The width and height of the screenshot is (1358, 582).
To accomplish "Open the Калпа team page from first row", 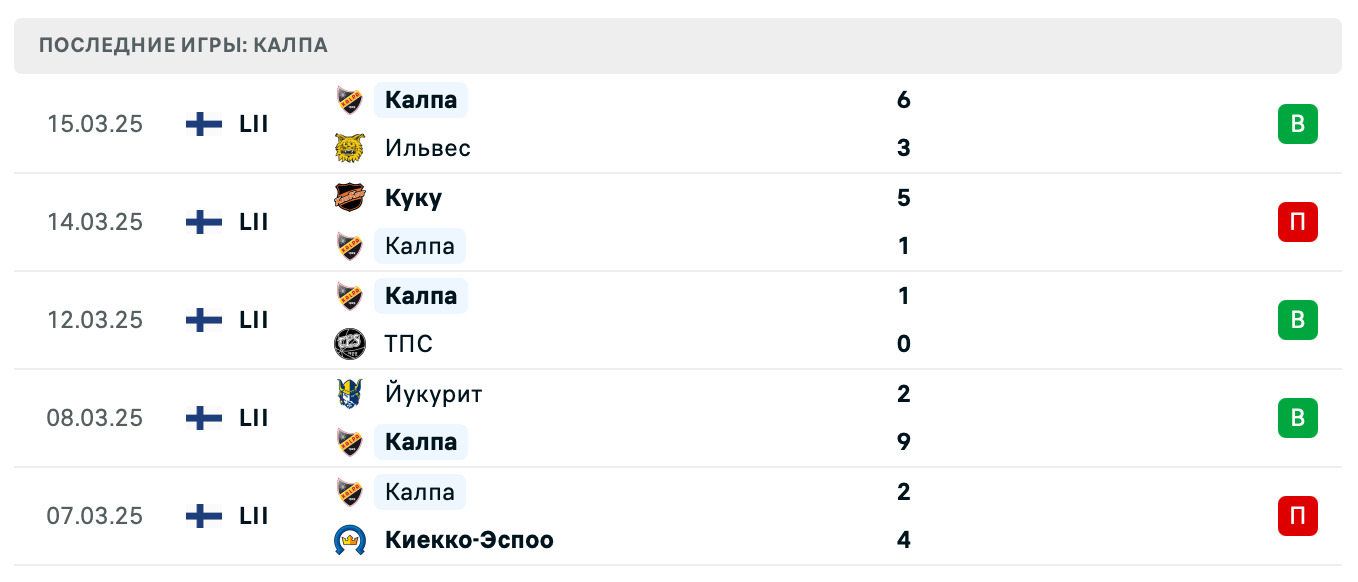I will [x=420, y=99].
